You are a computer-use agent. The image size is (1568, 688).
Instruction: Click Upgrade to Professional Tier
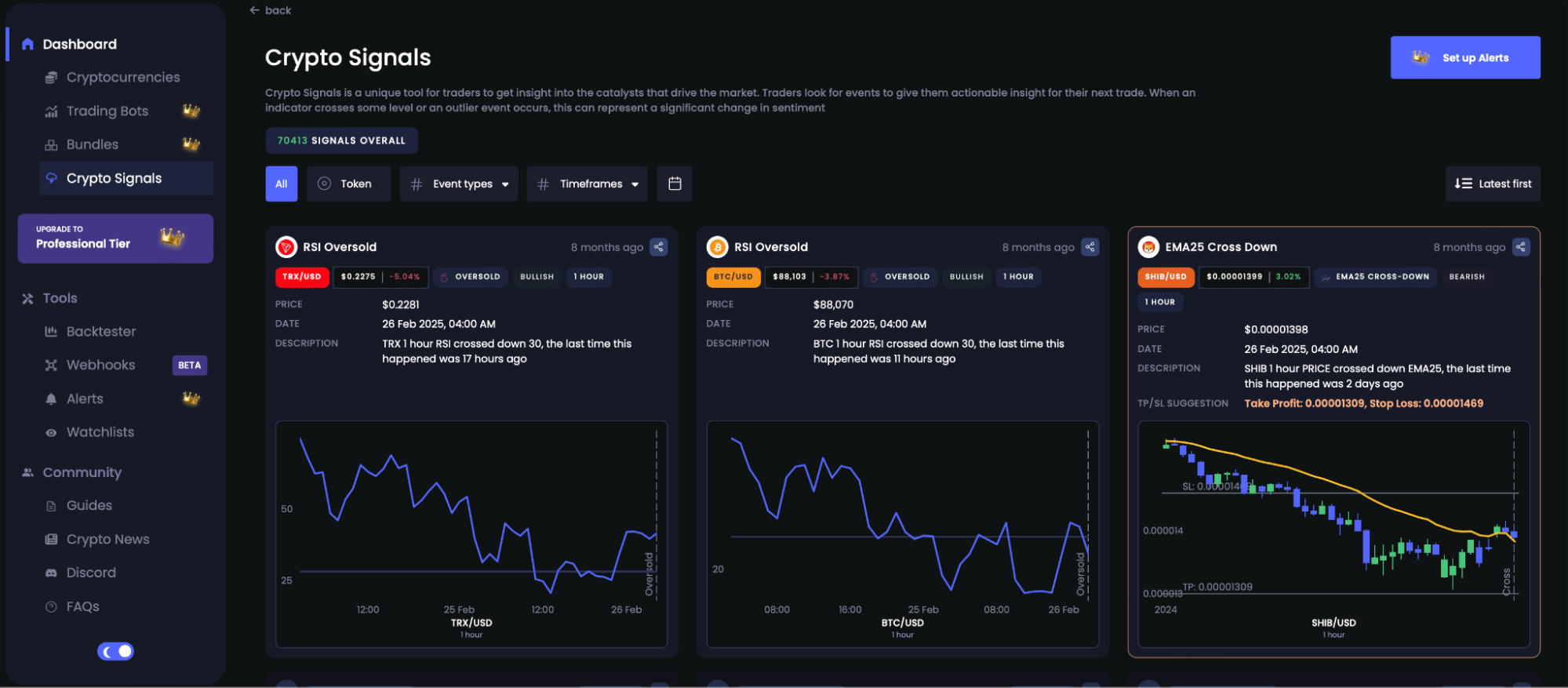(115, 238)
